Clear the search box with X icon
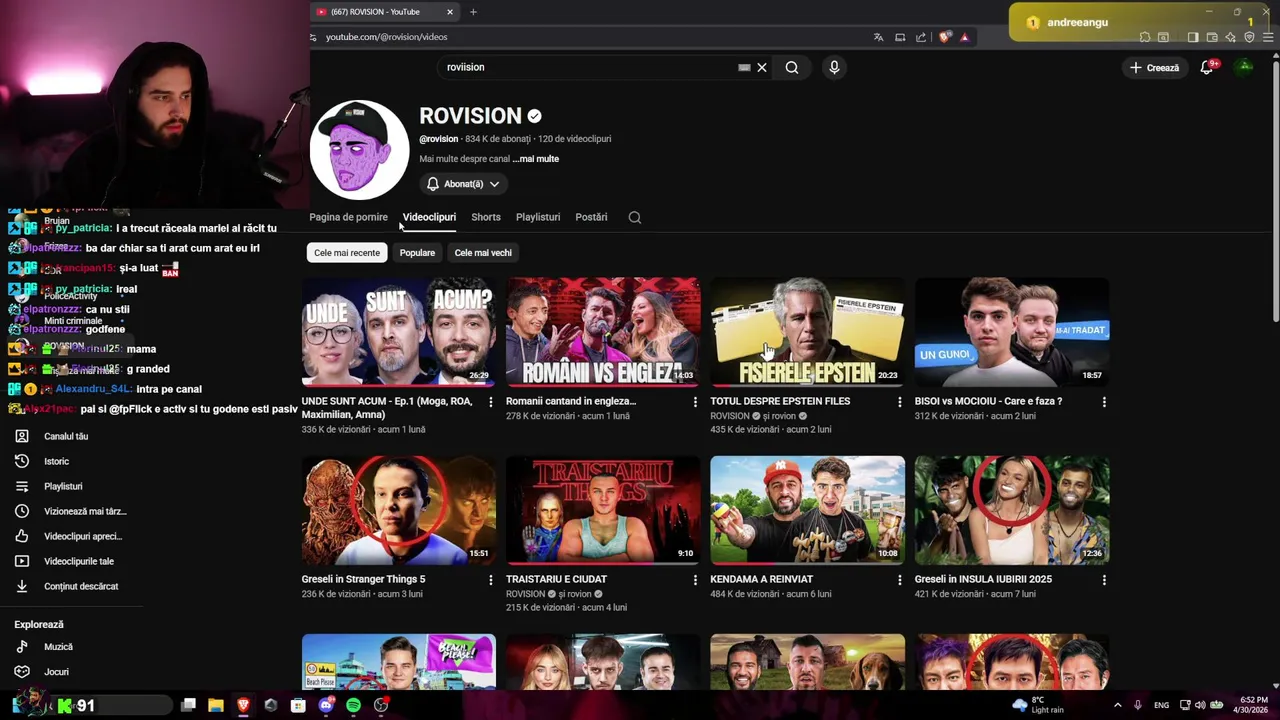The width and height of the screenshot is (1280, 720). coord(762,67)
